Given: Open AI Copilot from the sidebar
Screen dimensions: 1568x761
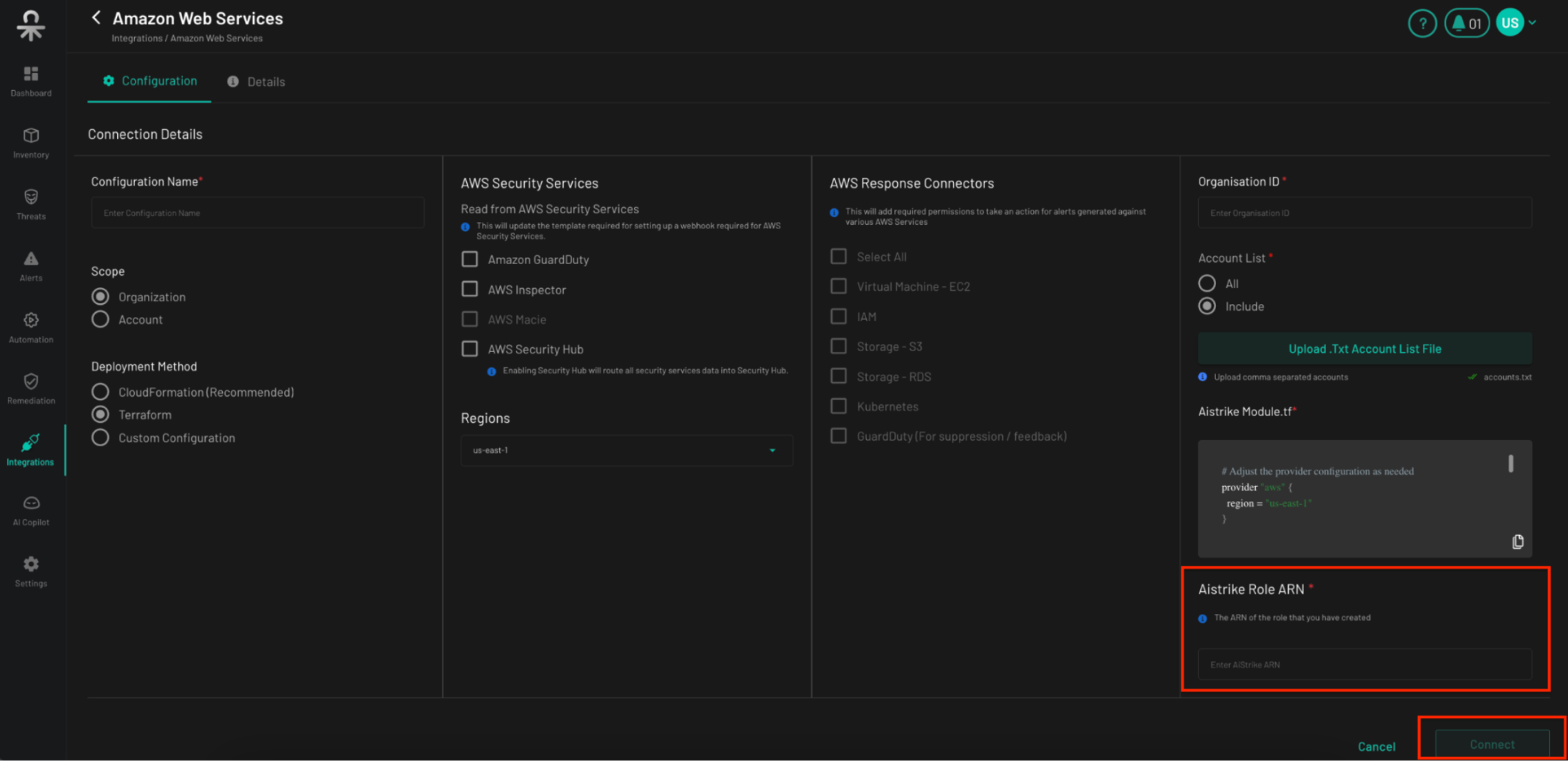Looking at the screenshot, I should coord(31,511).
